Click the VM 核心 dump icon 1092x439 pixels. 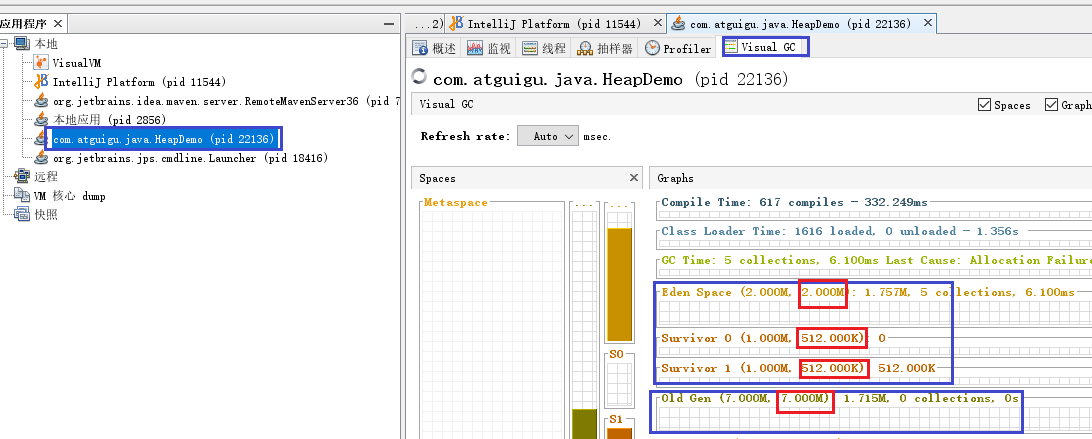[x=23, y=196]
